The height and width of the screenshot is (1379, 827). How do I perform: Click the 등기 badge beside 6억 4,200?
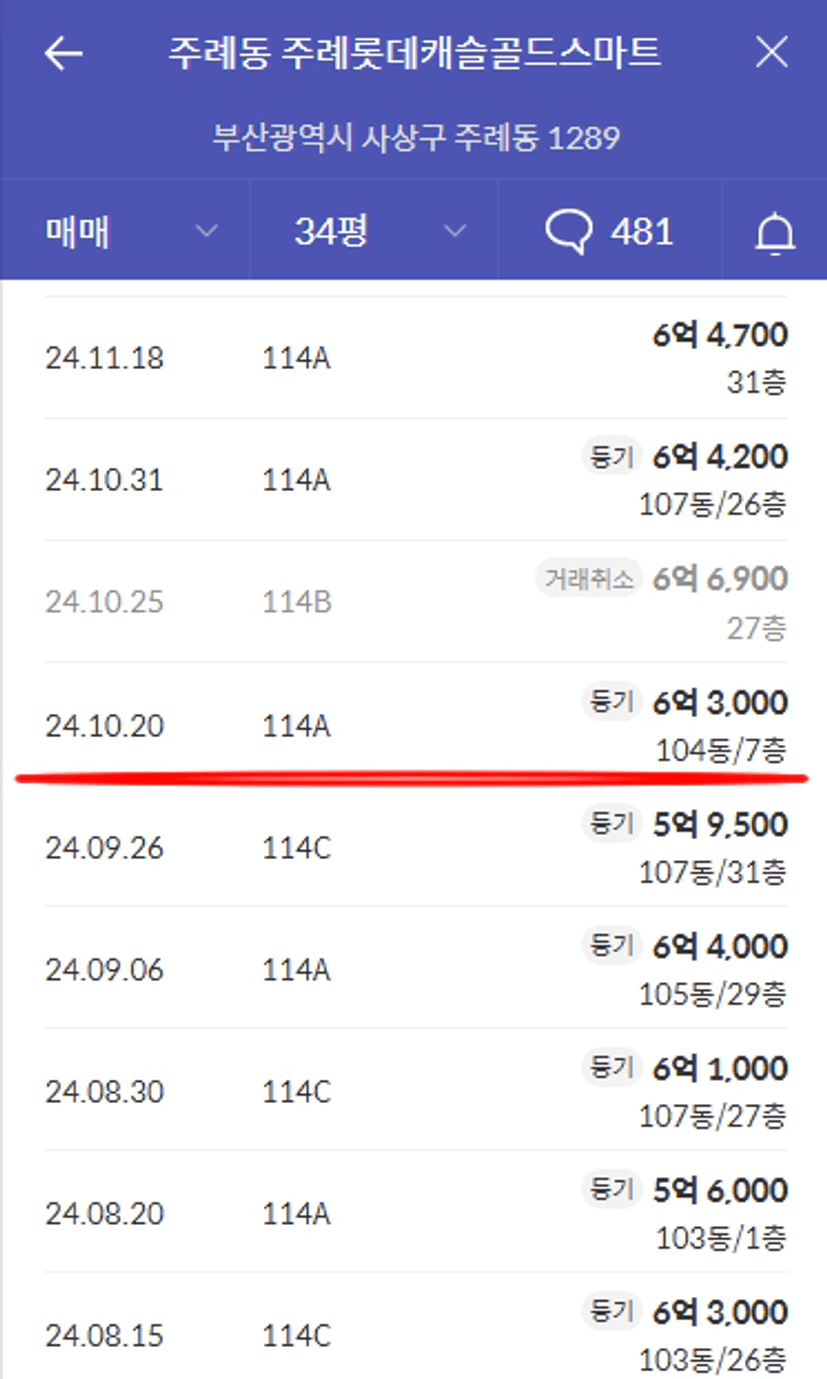coord(610,457)
